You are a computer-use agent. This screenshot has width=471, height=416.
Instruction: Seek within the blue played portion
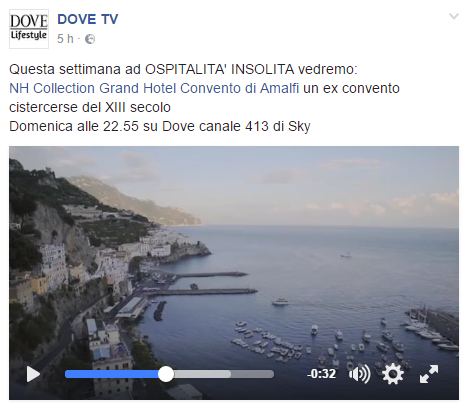tap(112, 374)
